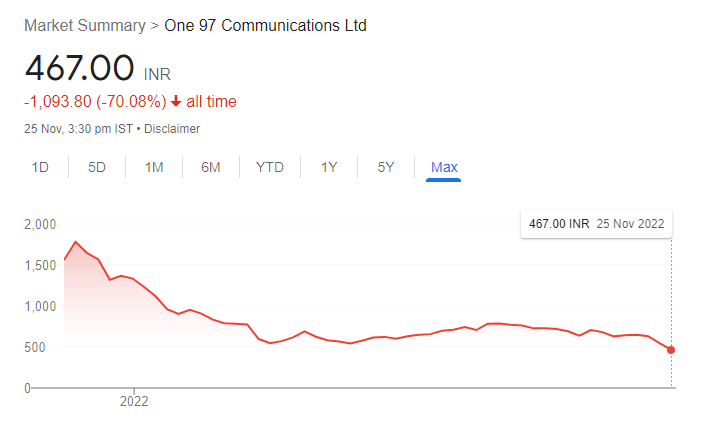Click the red down arrow icon
Screen dimensions: 710x422
(x=176, y=102)
